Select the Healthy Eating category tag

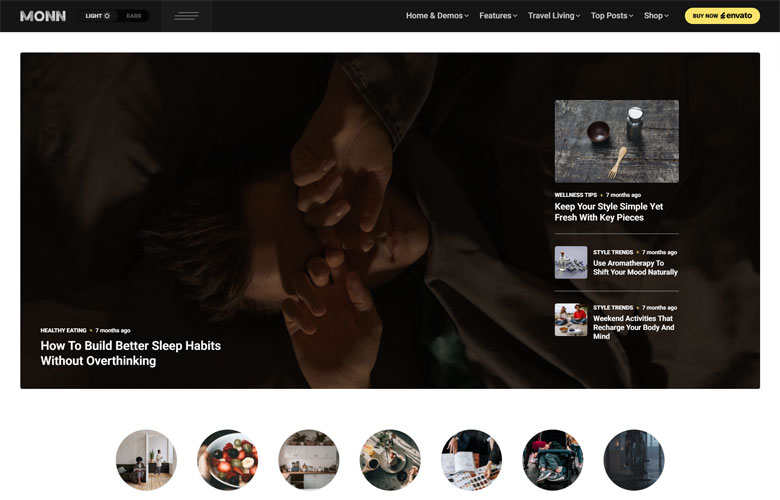click(63, 330)
